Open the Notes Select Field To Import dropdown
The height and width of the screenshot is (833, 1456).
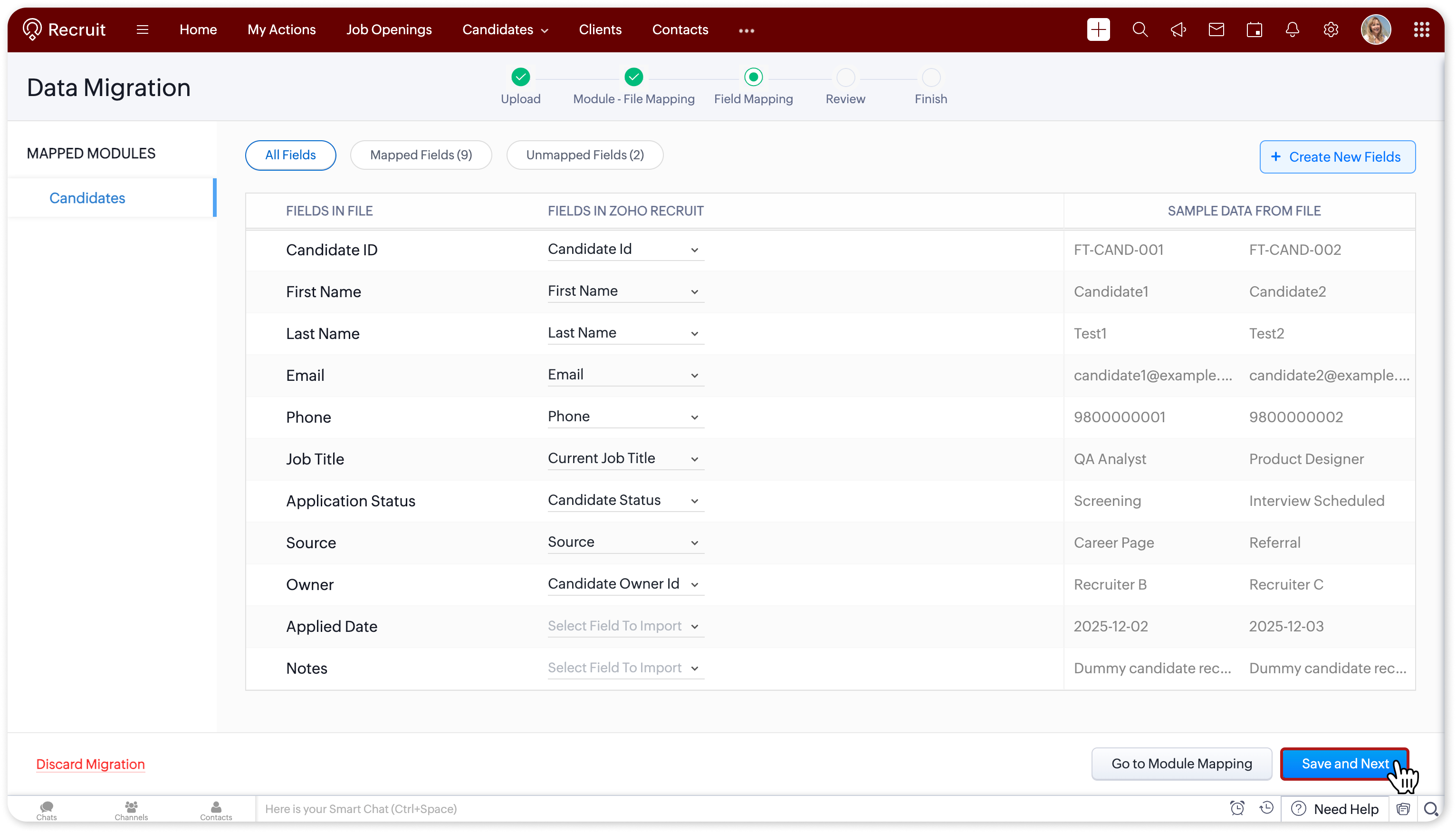click(625, 668)
